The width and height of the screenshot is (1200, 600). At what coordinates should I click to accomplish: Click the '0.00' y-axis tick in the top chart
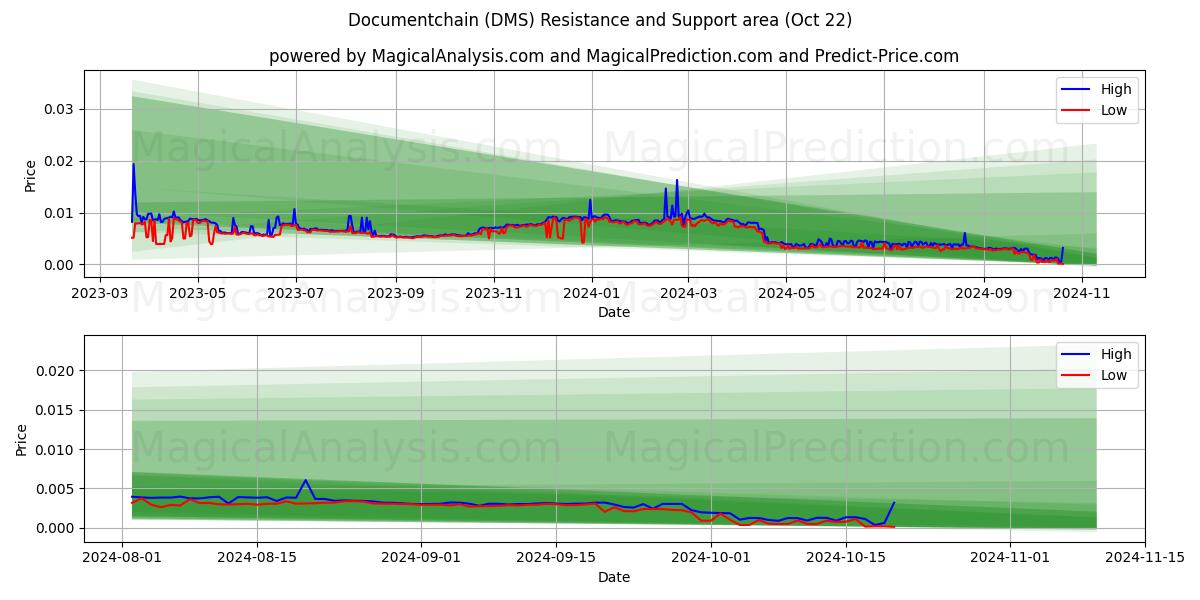(59, 265)
